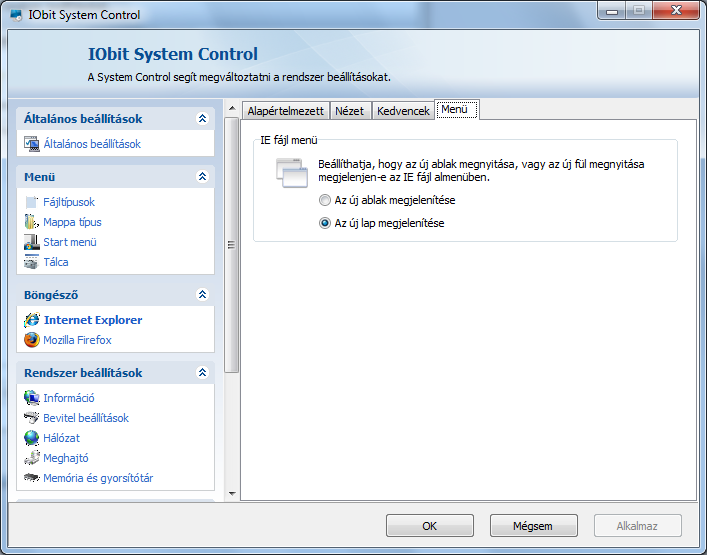Click the Meghajtó drive icon
707x555 pixels.
coord(32,458)
